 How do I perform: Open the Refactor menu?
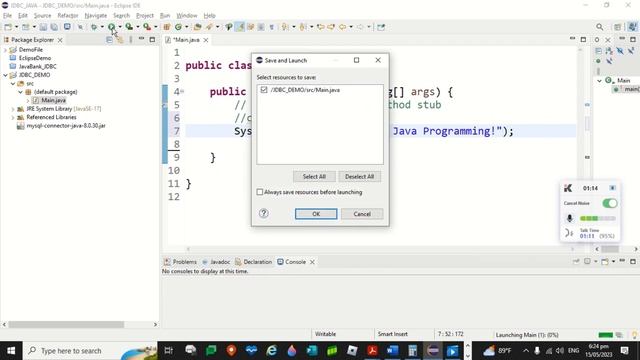pyautogui.click(x=68, y=16)
